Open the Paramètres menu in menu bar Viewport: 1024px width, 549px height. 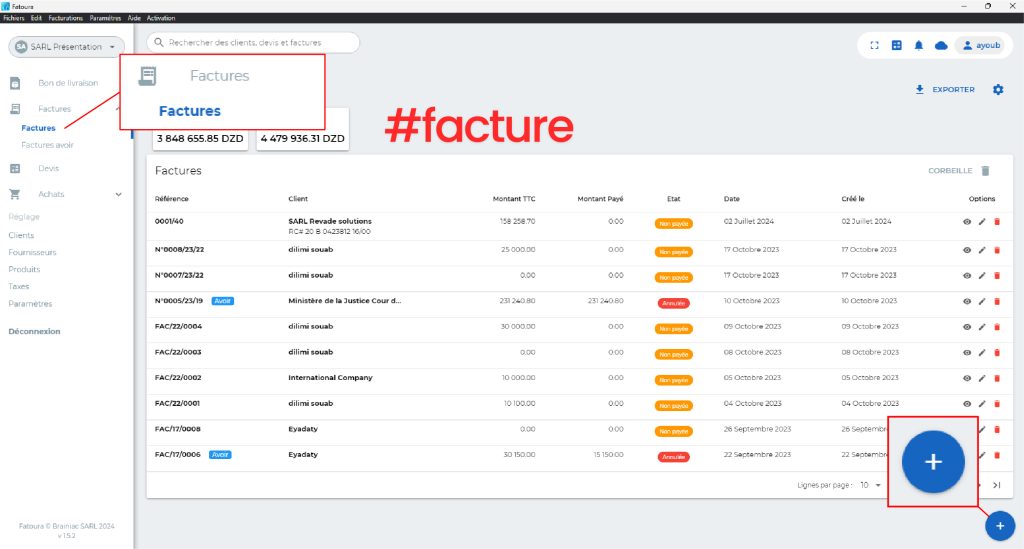(x=105, y=18)
